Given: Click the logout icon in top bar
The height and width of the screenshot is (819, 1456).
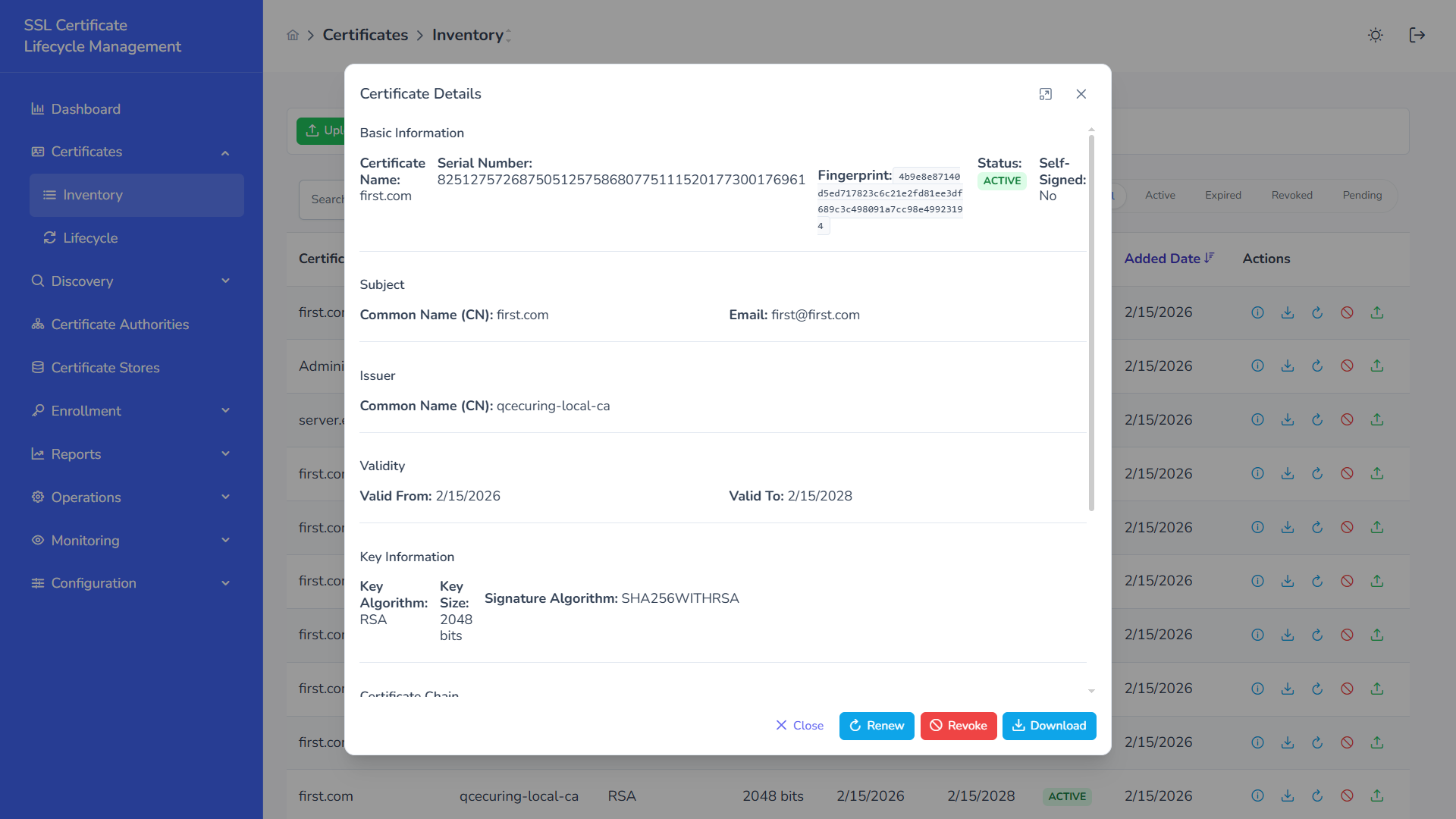Looking at the screenshot, I should [1417, 35].
